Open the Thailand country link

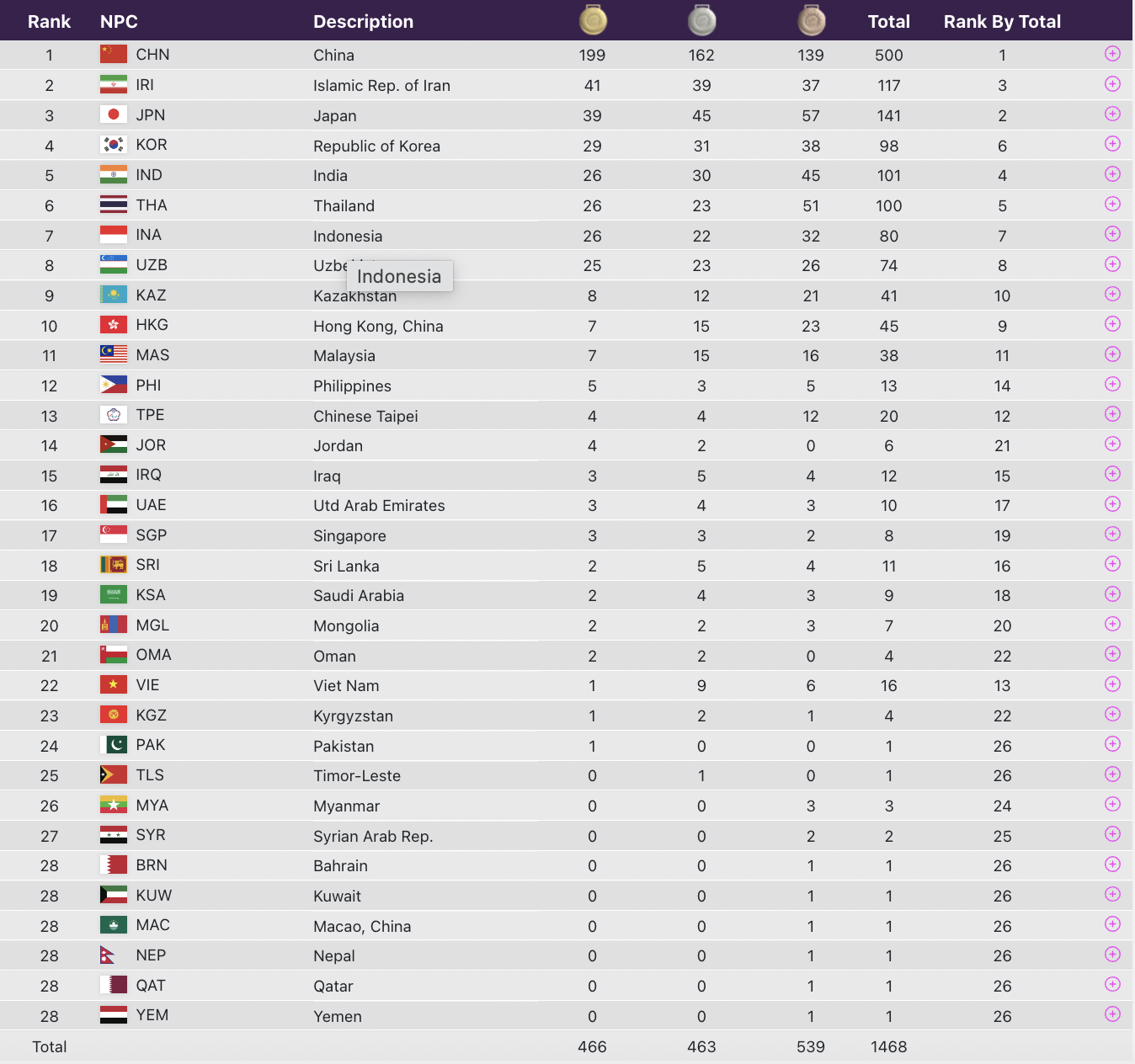[344, 206]
